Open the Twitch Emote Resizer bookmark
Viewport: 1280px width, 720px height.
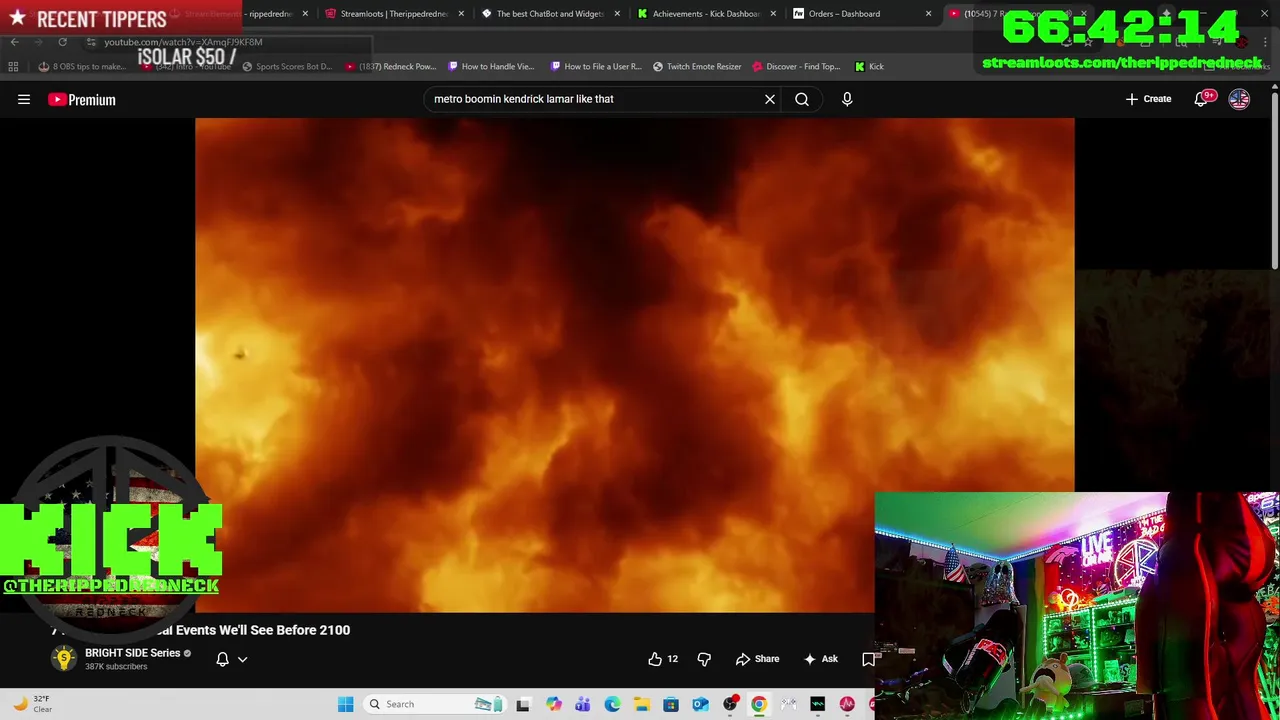[697, 66]
